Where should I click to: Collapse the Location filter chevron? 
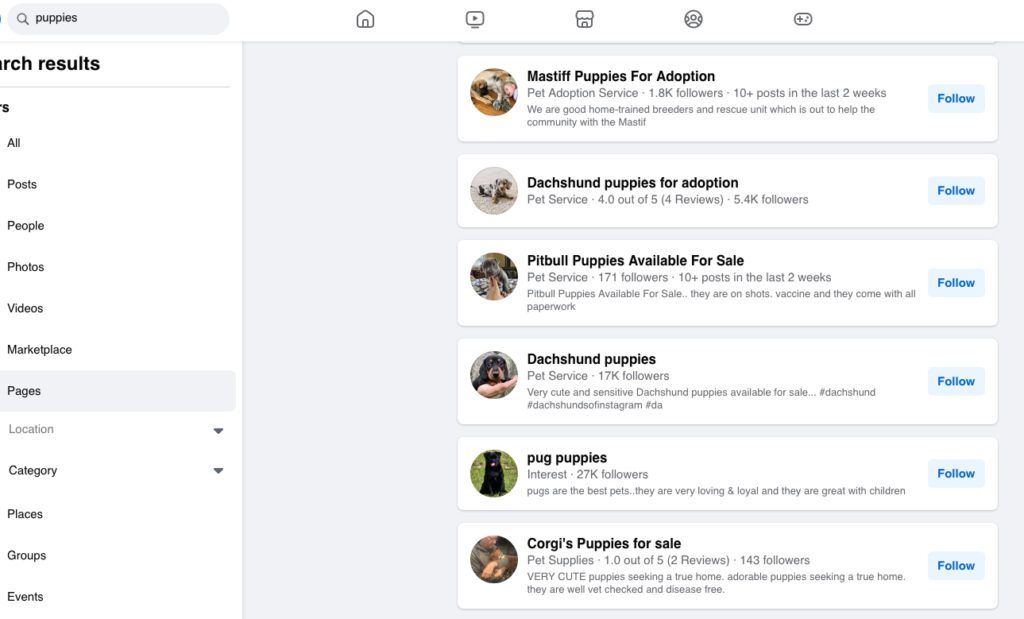[218, 430]
